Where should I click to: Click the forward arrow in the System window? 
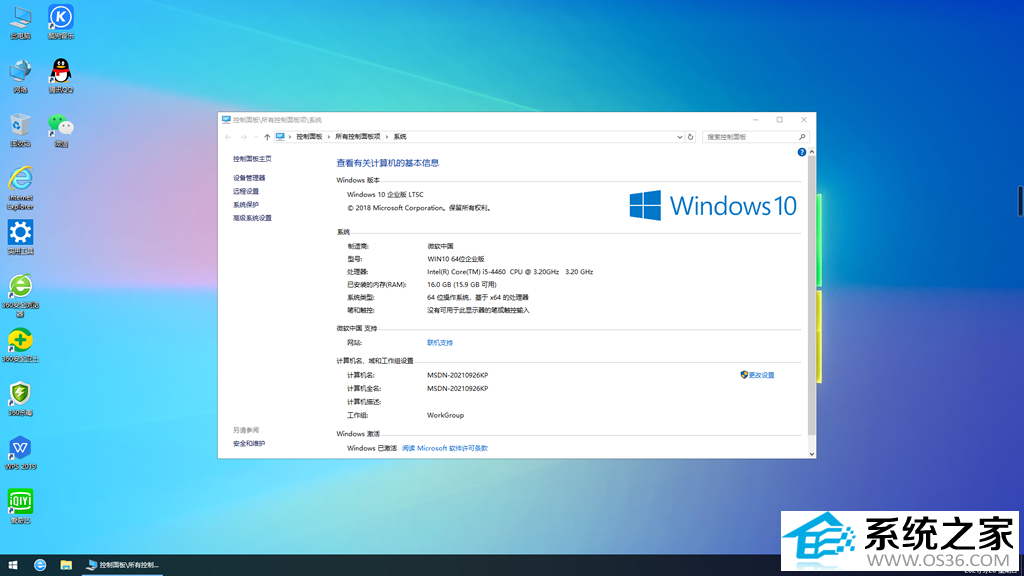pos(244,137)
